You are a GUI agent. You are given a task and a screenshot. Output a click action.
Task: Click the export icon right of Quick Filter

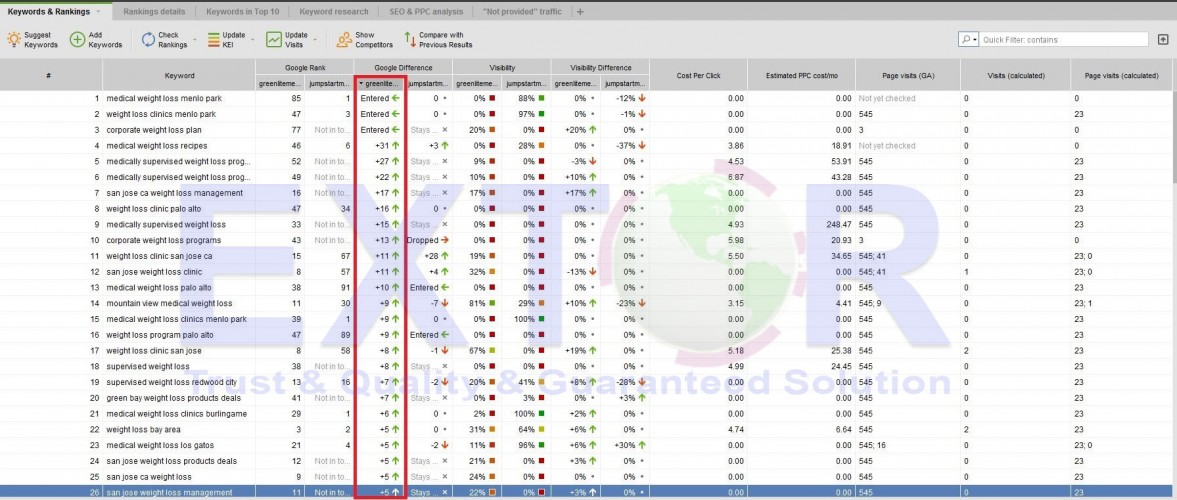[x=1163, y=39]
